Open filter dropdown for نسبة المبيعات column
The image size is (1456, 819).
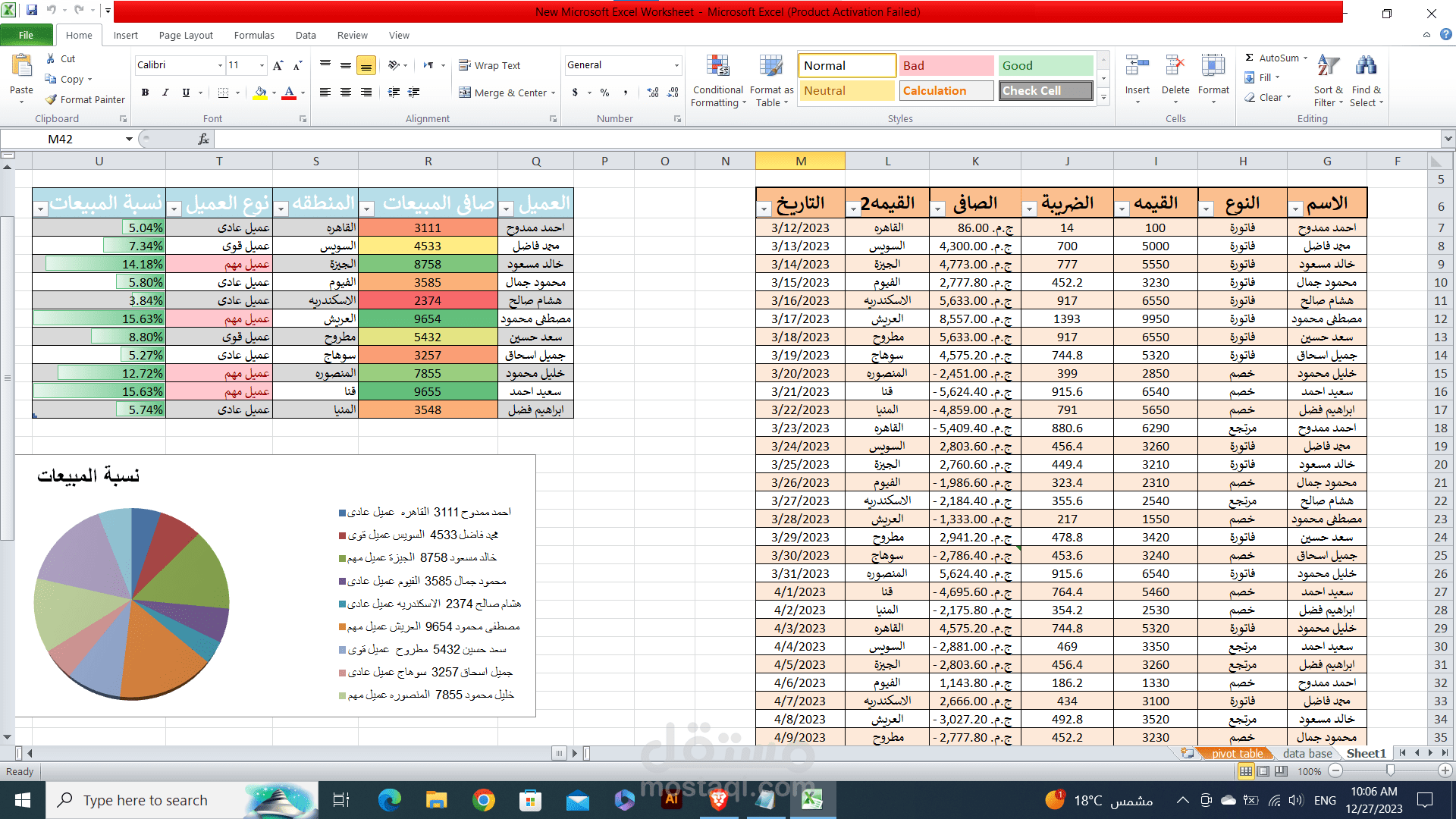point(41,209)
